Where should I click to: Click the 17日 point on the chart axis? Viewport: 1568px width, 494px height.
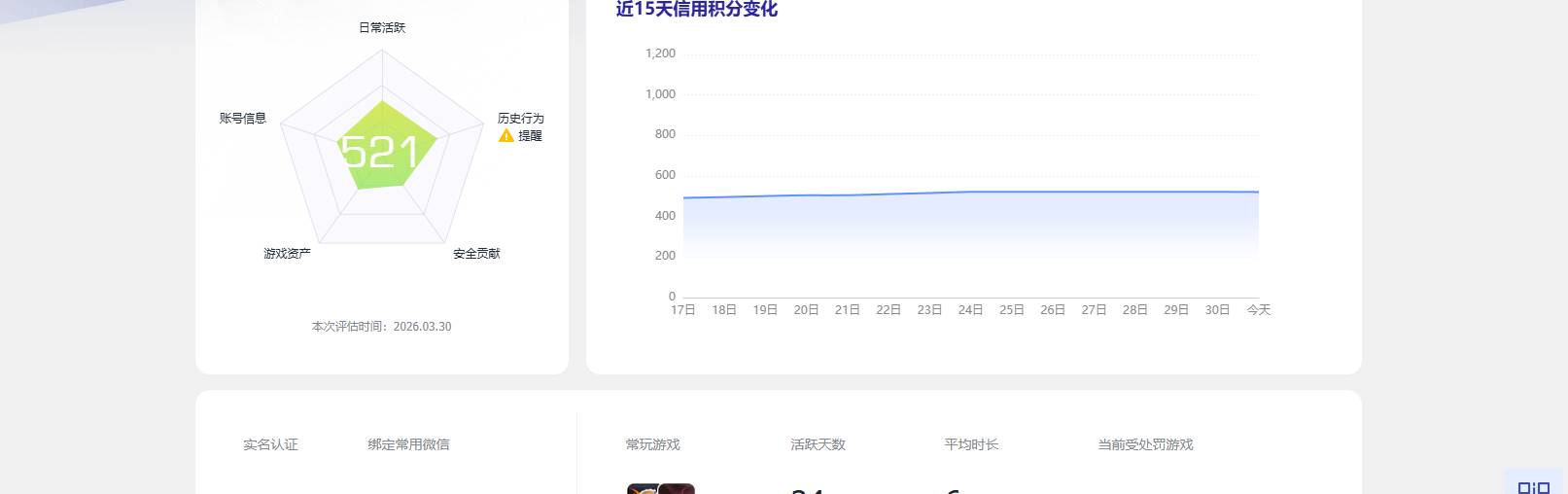click(683, 310)
